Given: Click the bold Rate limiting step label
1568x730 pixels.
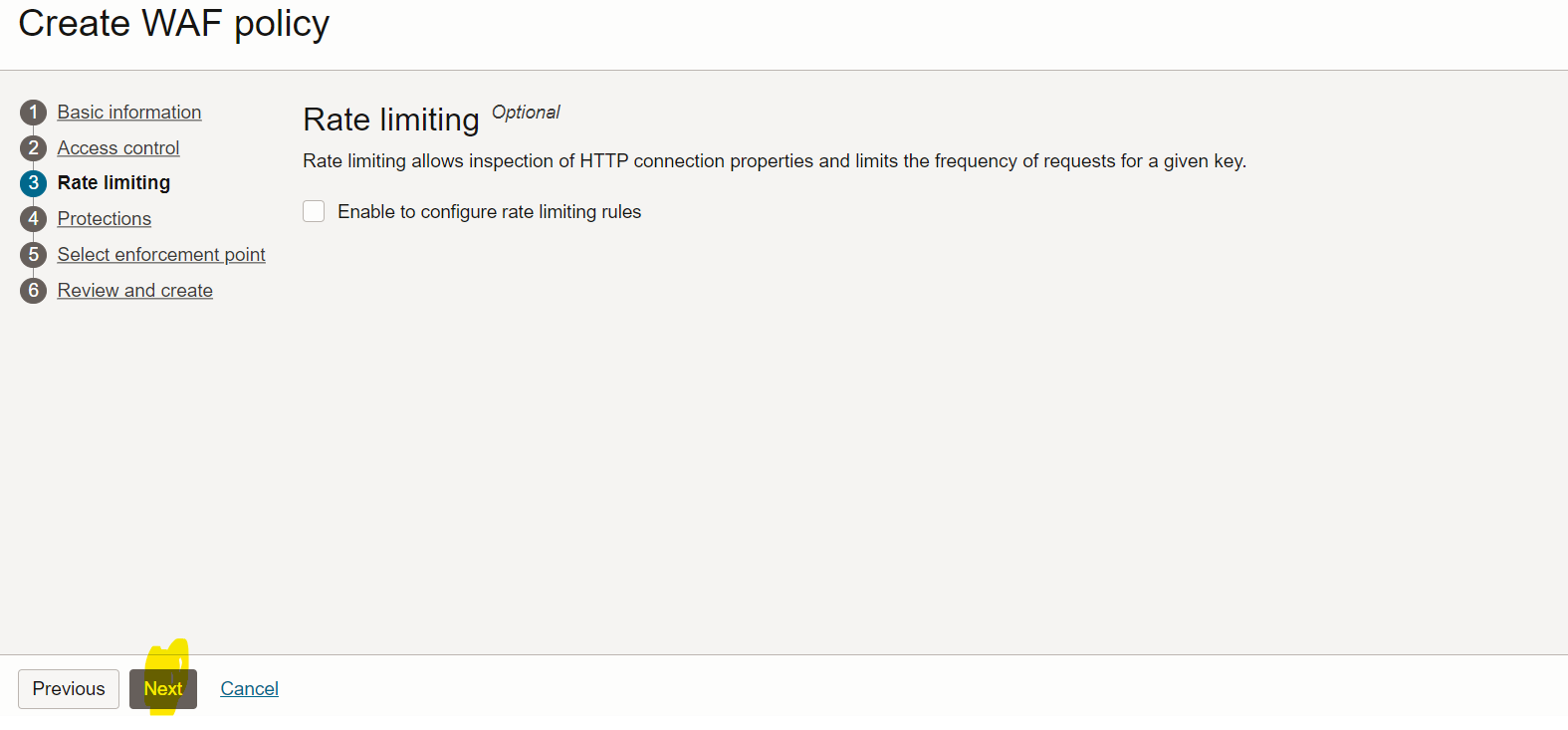Looking at the screenshot, I should [x=113, y=183].
